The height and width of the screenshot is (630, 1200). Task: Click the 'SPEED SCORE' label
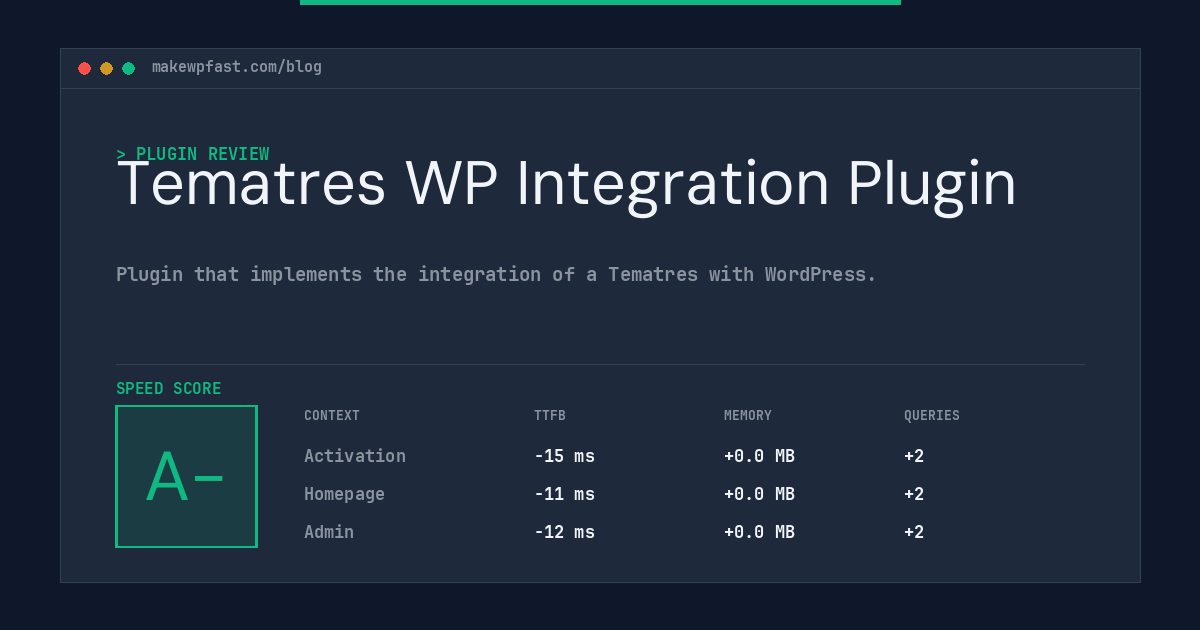click(x=169, y=389)
